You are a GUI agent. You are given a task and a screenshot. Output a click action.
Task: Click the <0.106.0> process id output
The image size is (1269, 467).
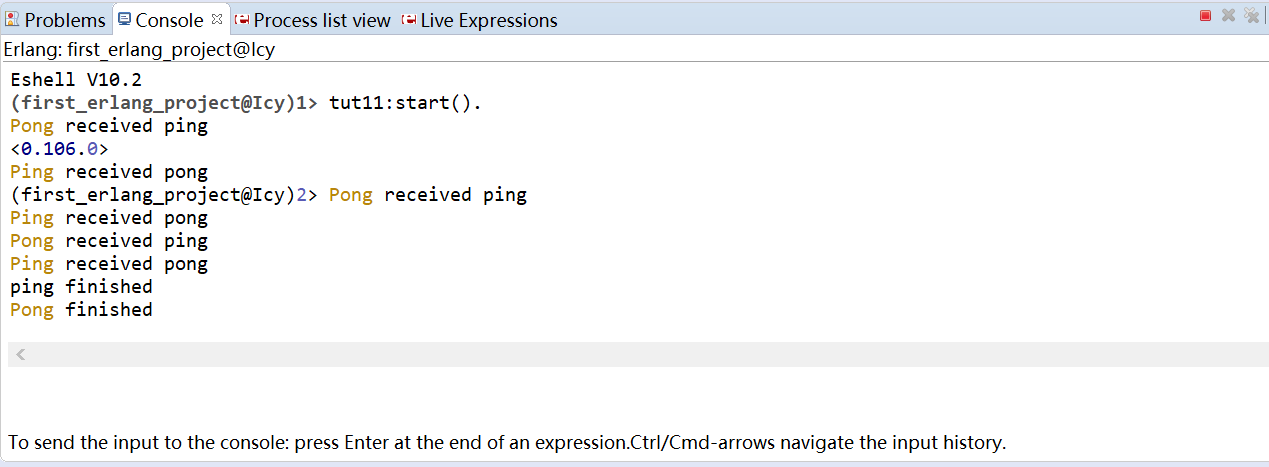click(x=59, y=149)
